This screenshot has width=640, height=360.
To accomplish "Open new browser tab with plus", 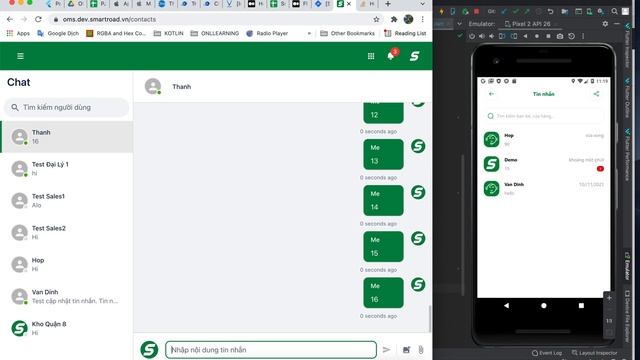I will click(x=388, y=4).
